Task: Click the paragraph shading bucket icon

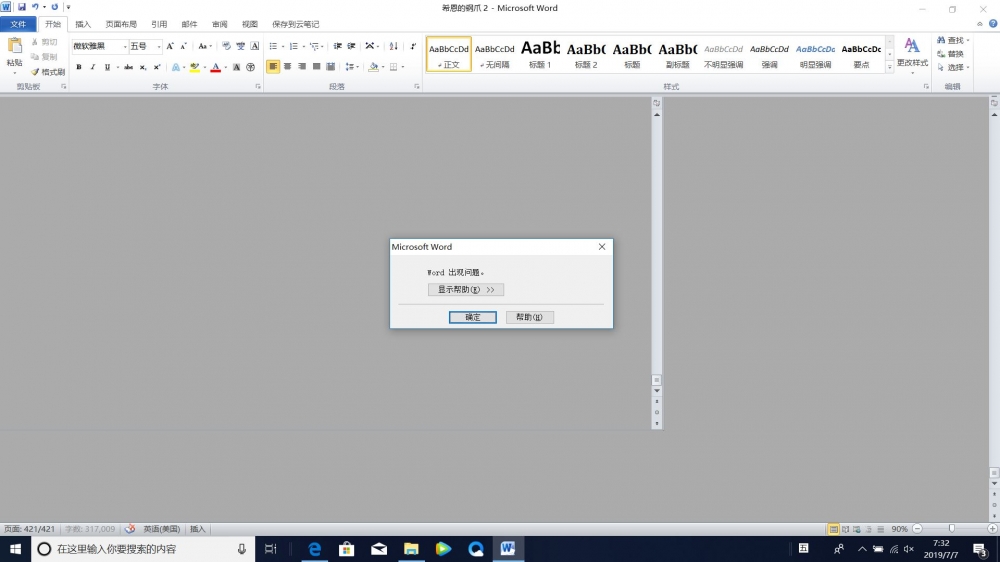Action: 374,67
